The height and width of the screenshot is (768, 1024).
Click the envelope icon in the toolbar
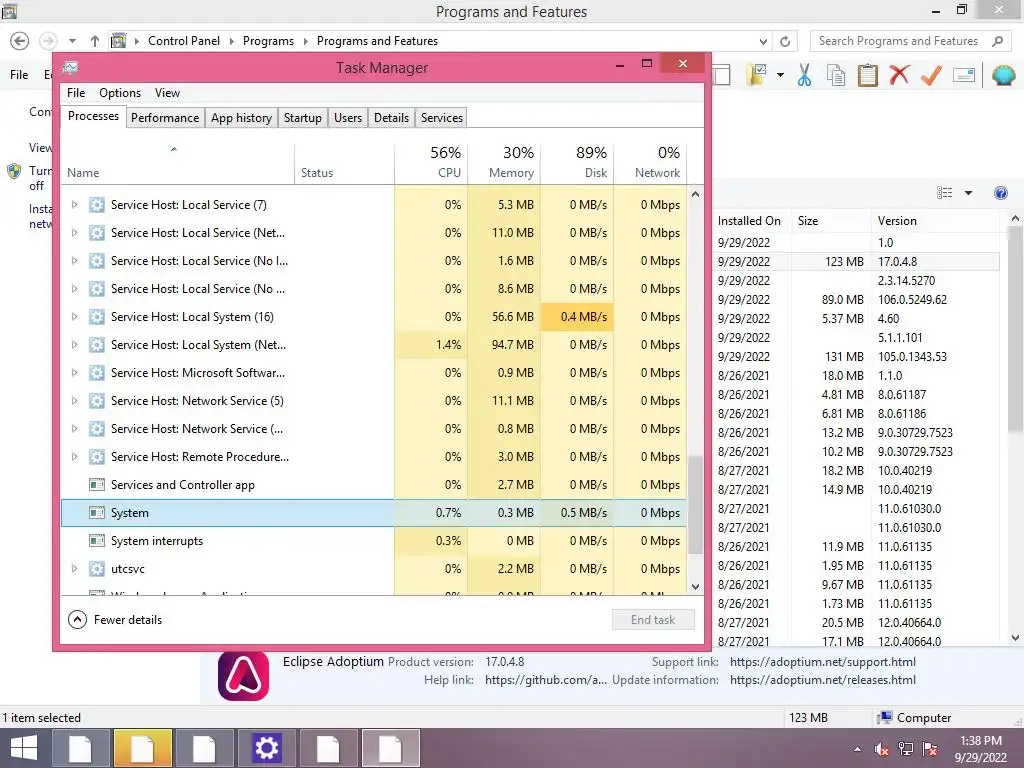[964, 76]
